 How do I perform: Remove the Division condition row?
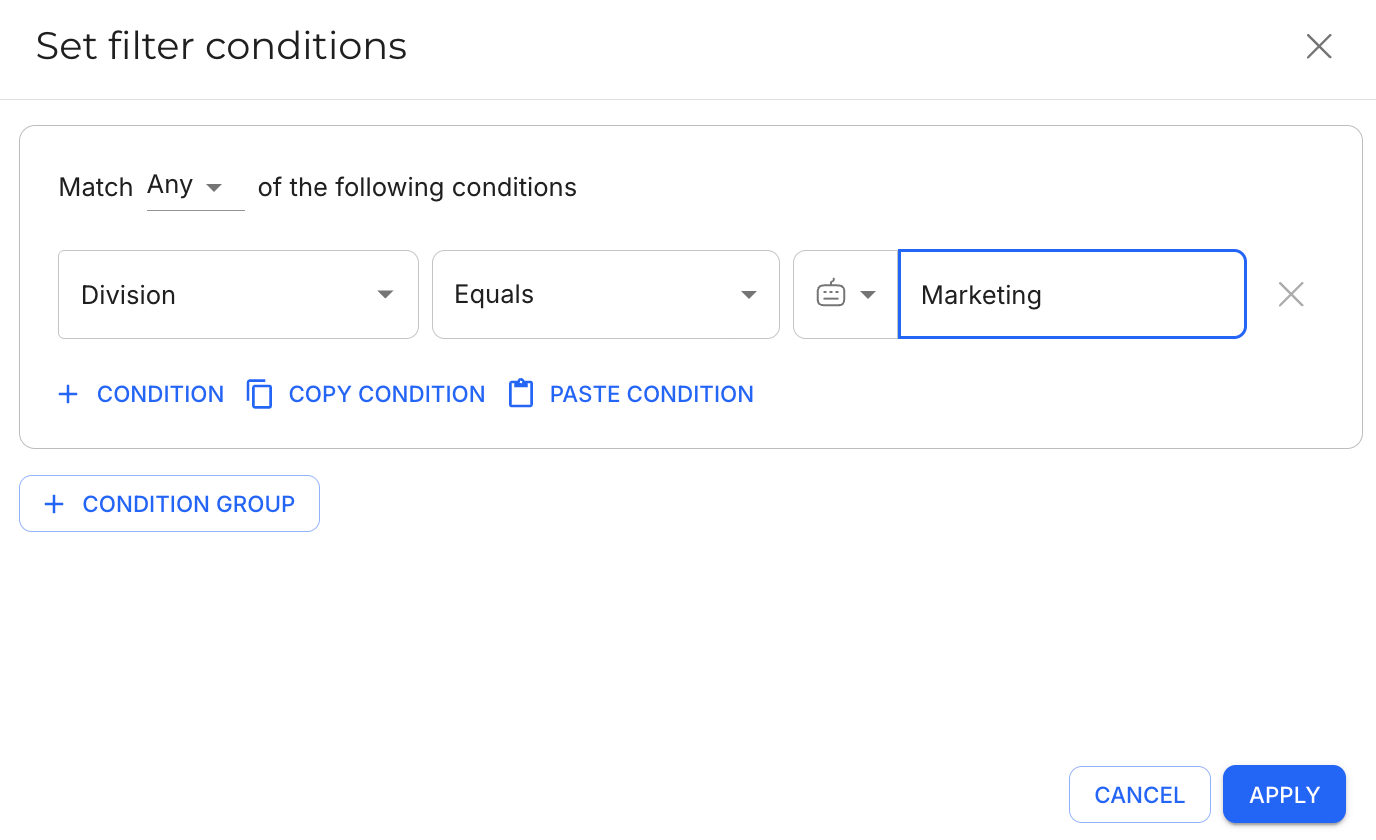tap(1291, 294)
